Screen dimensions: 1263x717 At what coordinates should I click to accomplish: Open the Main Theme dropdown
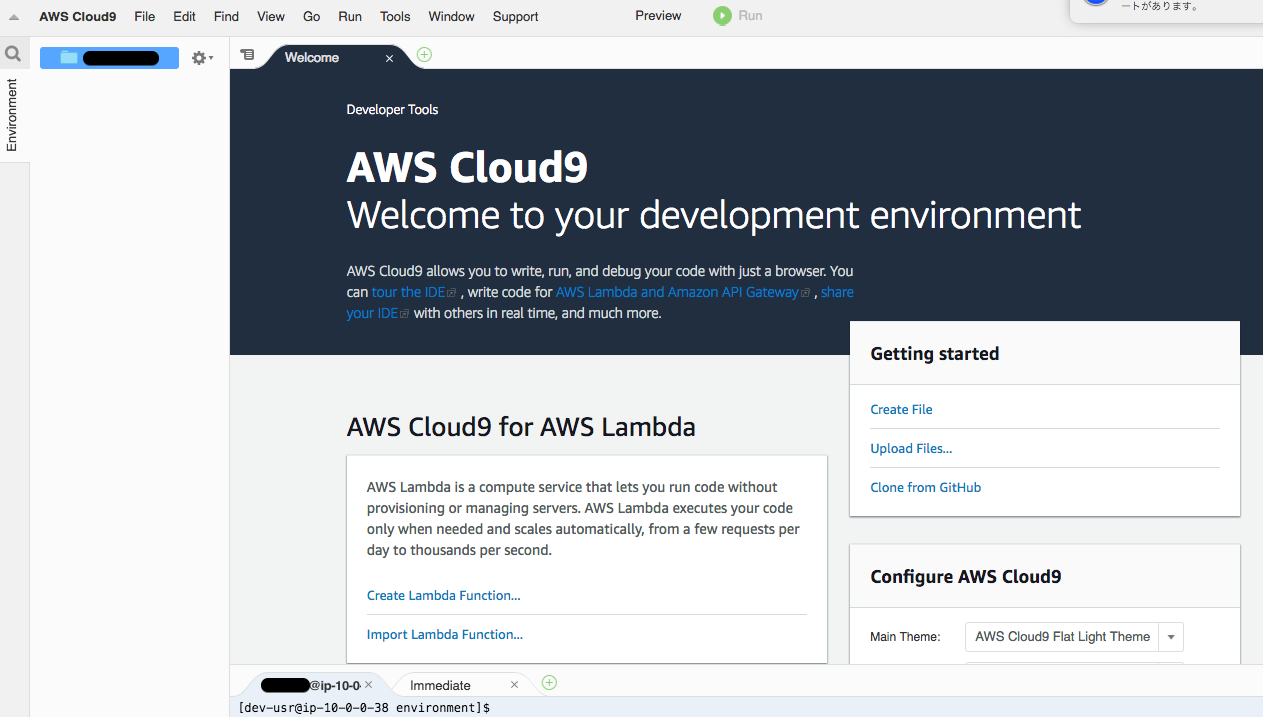[1062, 636]
